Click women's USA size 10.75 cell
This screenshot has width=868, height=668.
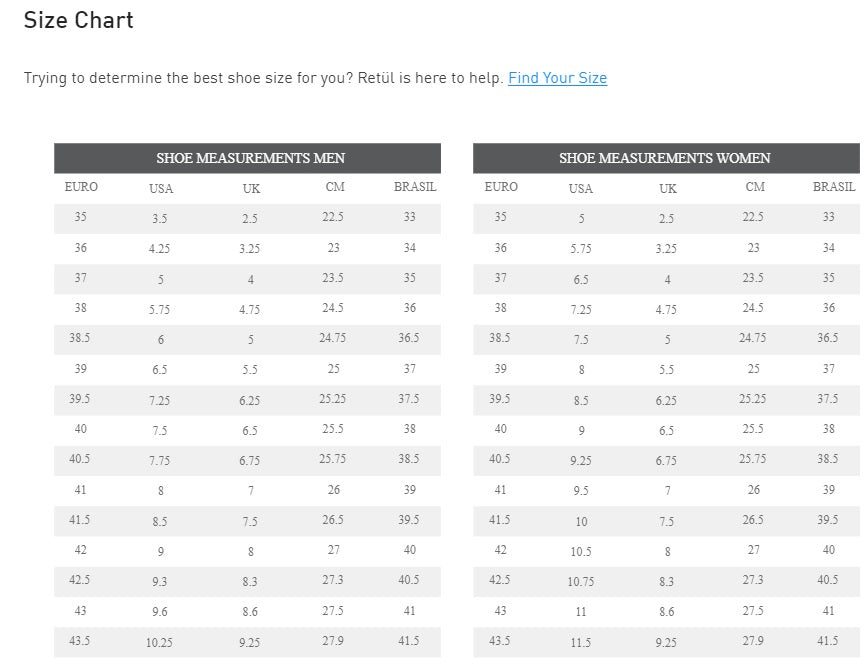coord(580,582)
